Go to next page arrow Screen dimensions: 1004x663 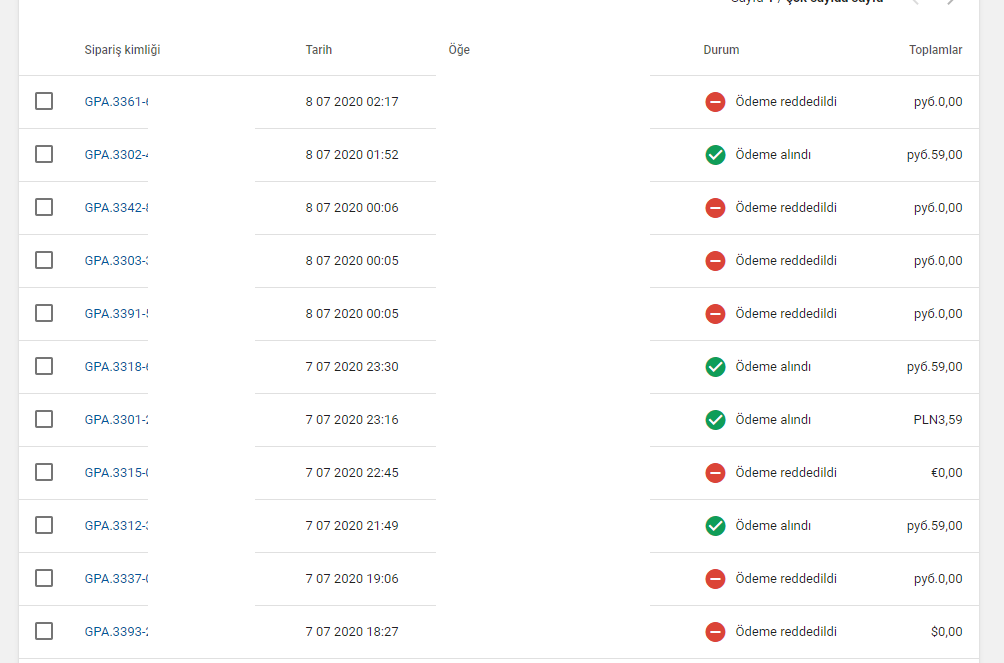(x=951, y=2)
